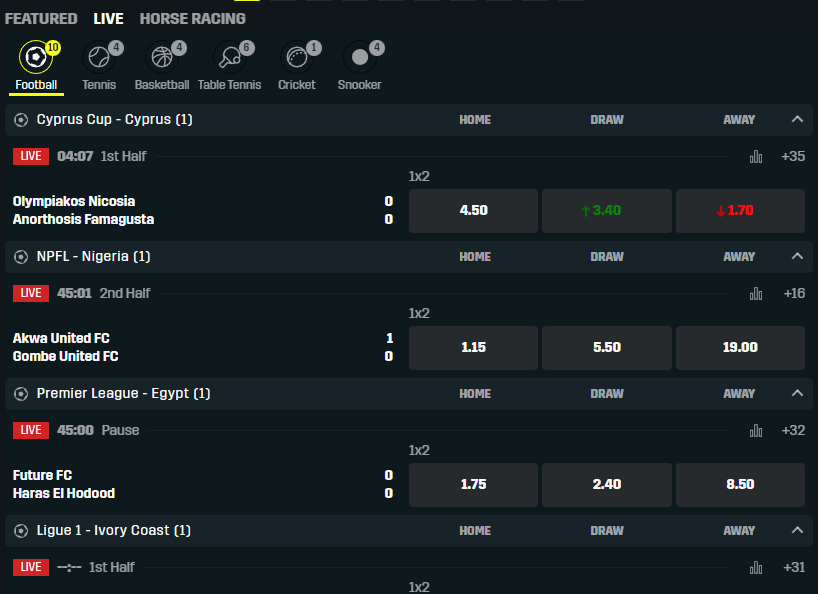
Task: Open stats chart for Future FC match
Action: click(756, 431)
